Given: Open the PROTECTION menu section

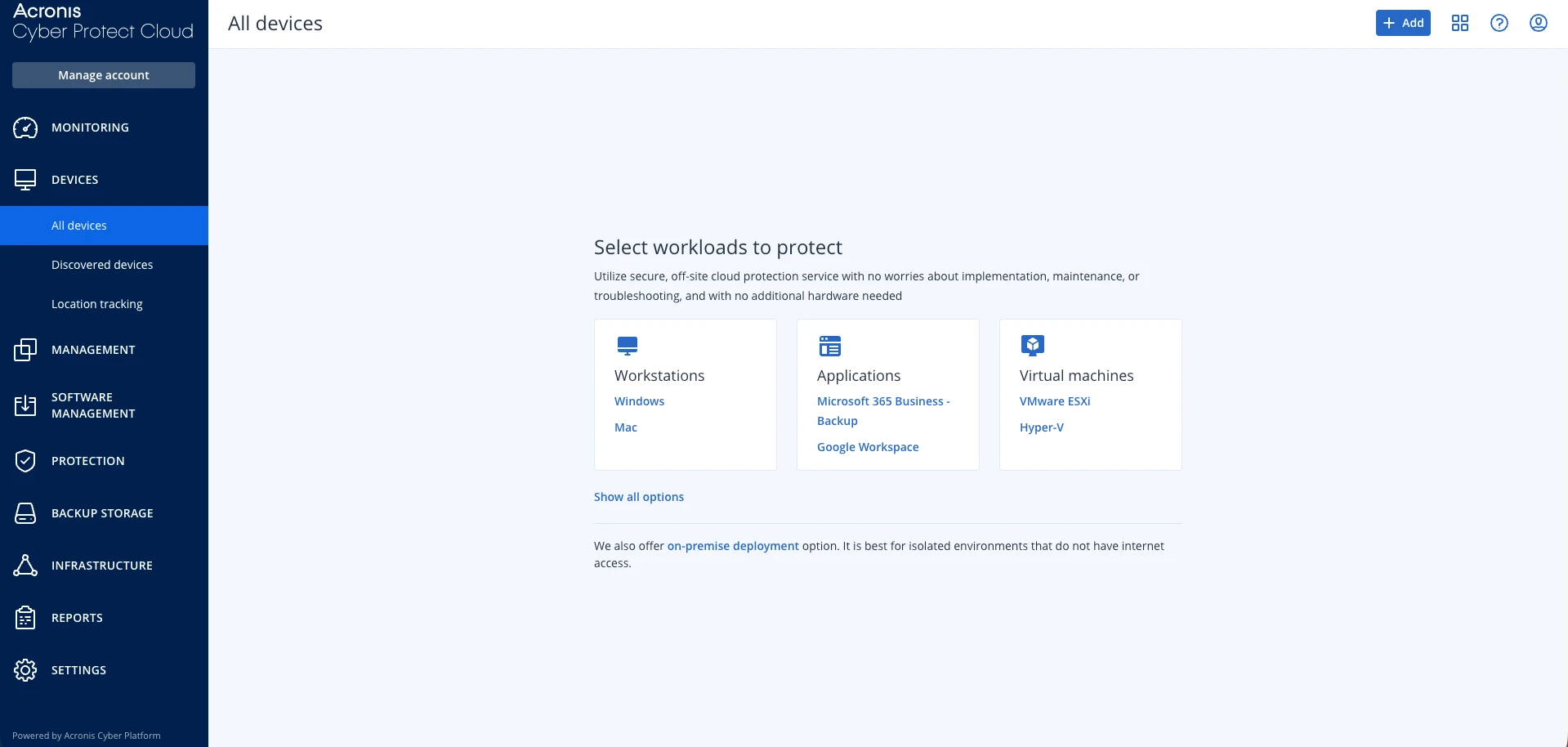Looking at the screenshot, I should 104,461.
